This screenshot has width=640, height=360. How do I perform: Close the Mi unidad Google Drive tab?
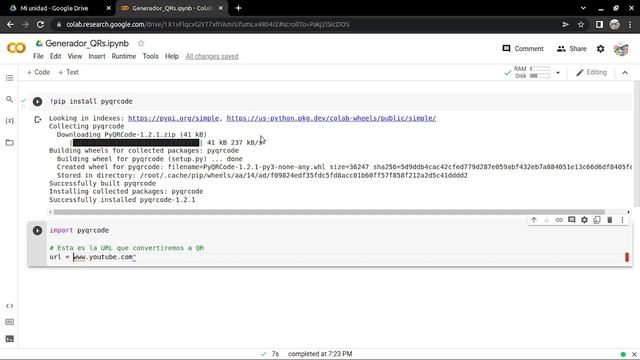coord(108,8)
